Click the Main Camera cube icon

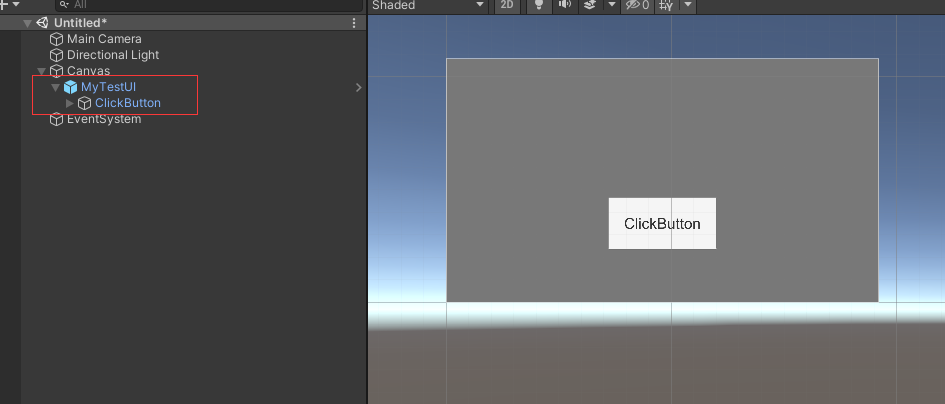[x=56, y=39]
